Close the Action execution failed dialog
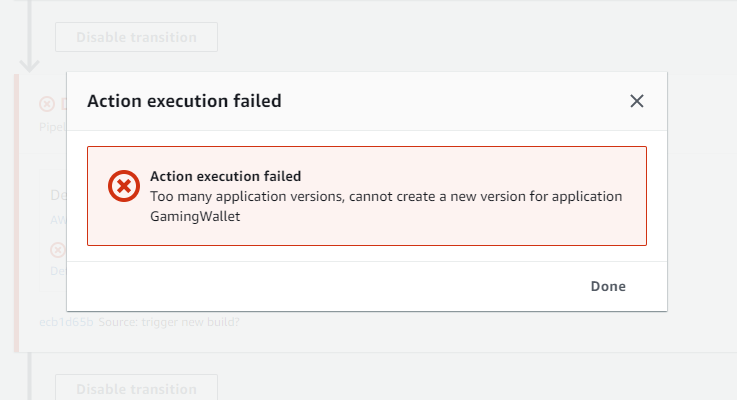The image size is (737, 400). (x=636, y=101)
